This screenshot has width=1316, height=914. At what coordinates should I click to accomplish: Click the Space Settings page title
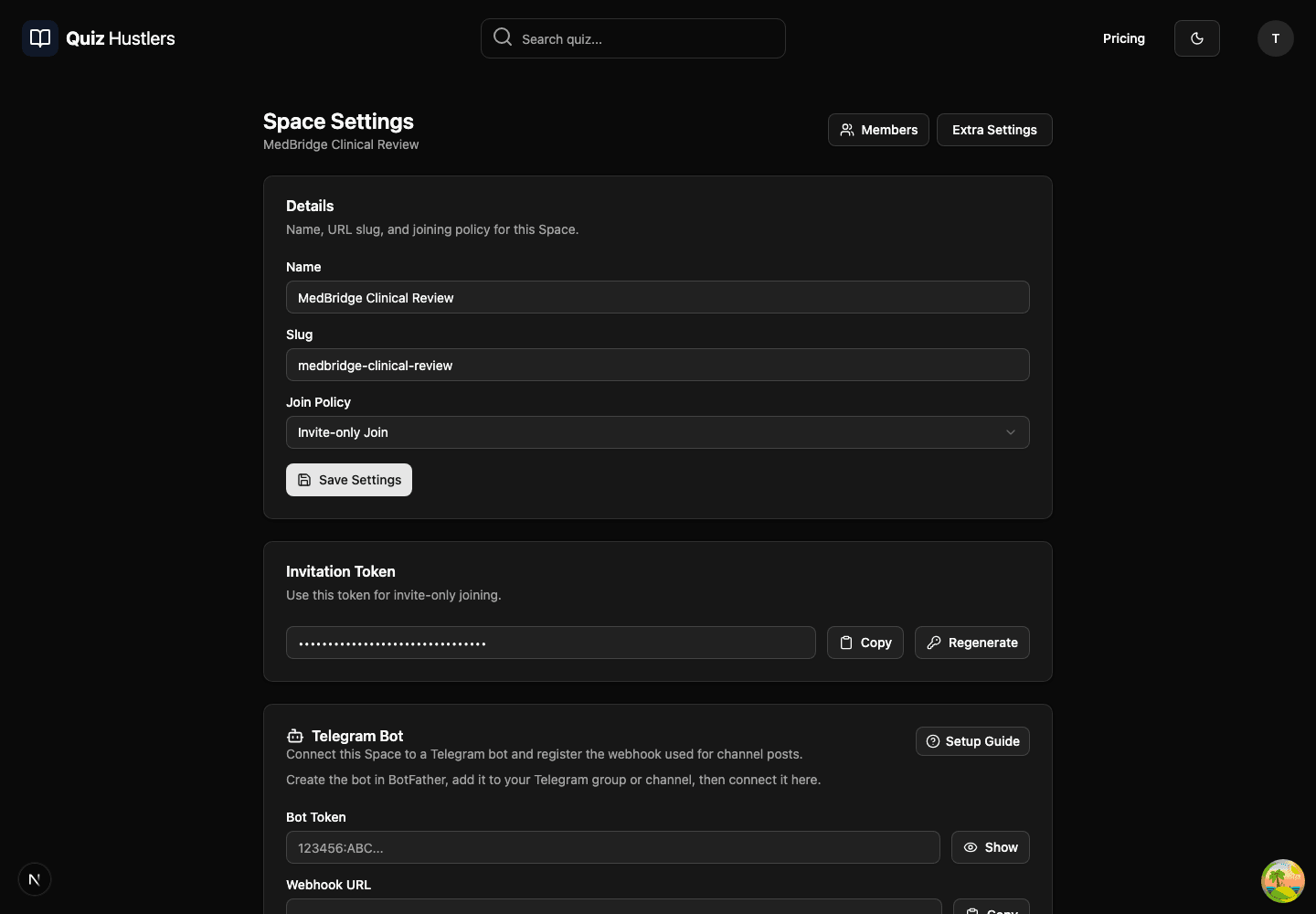click(338, 121)
